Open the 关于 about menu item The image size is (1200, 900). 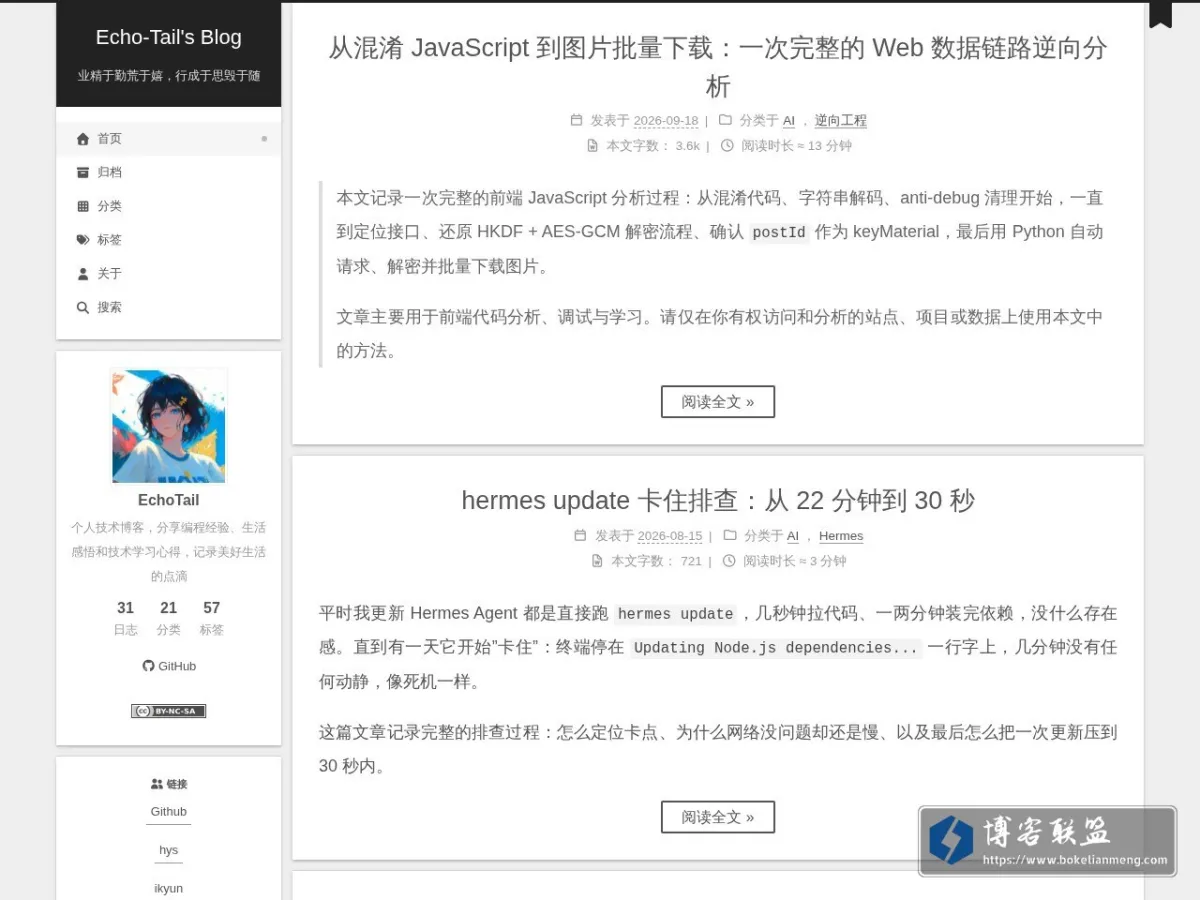(168, 273)
